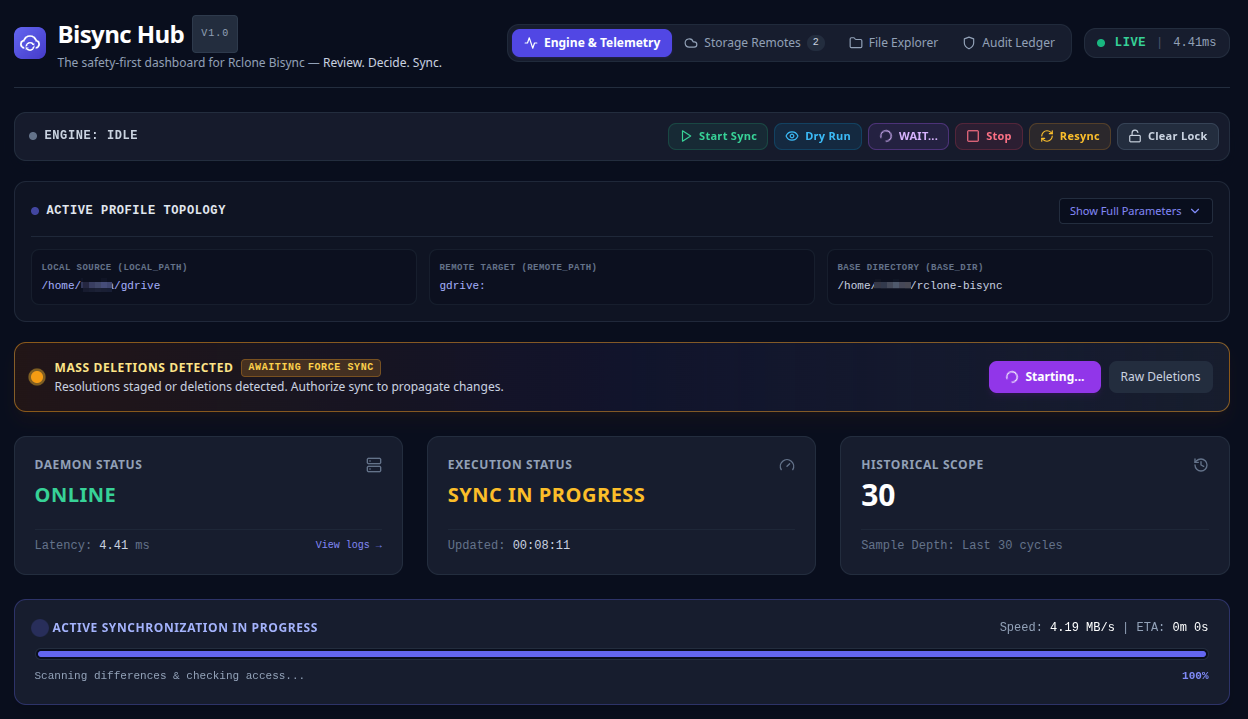Viewport: 1248px width, 719px height.
Task: Open the Audit Ledger tab
Action: coord(1009,43)
